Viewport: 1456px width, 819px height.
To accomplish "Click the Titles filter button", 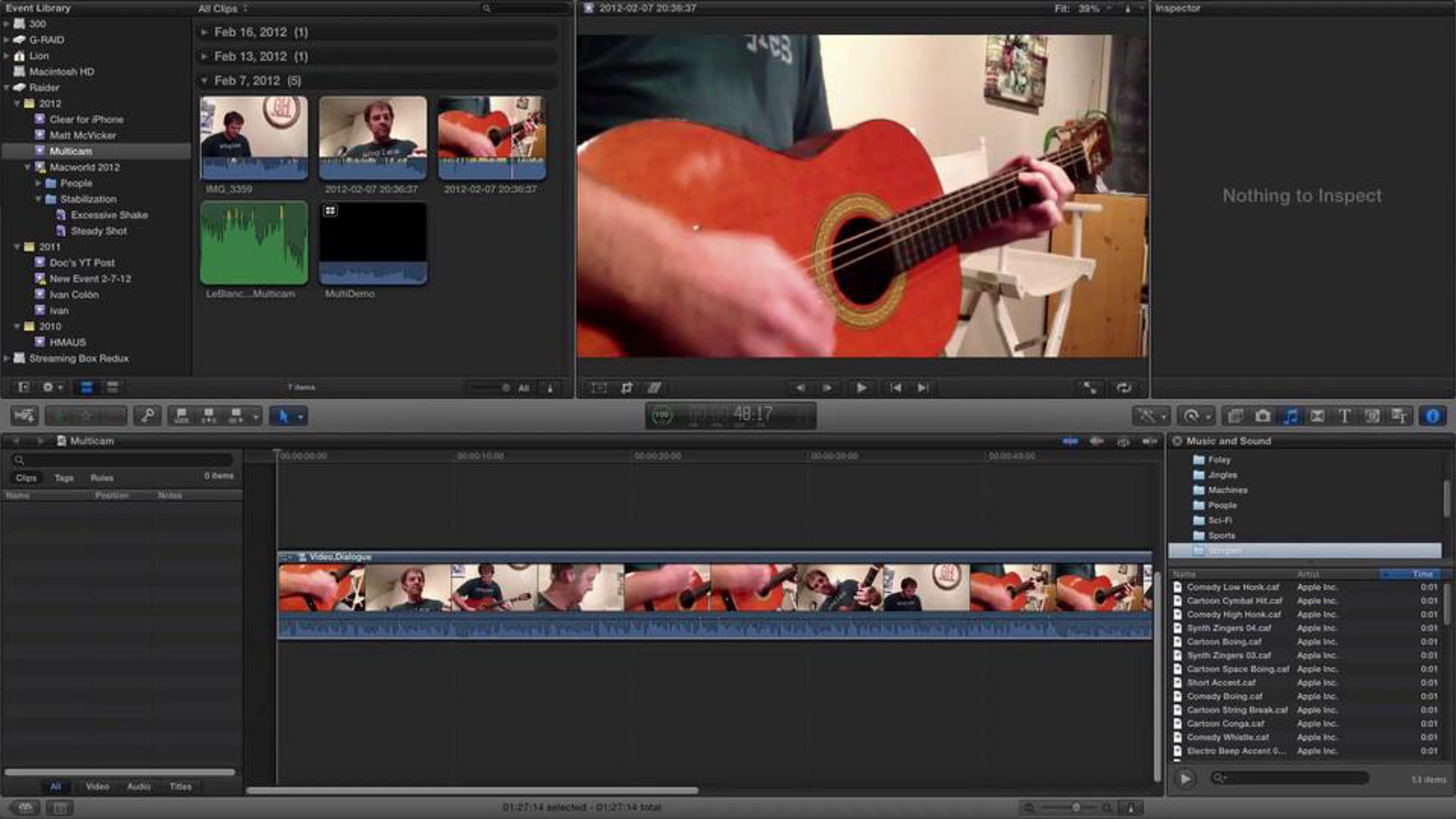I will [x=180, y=786].
